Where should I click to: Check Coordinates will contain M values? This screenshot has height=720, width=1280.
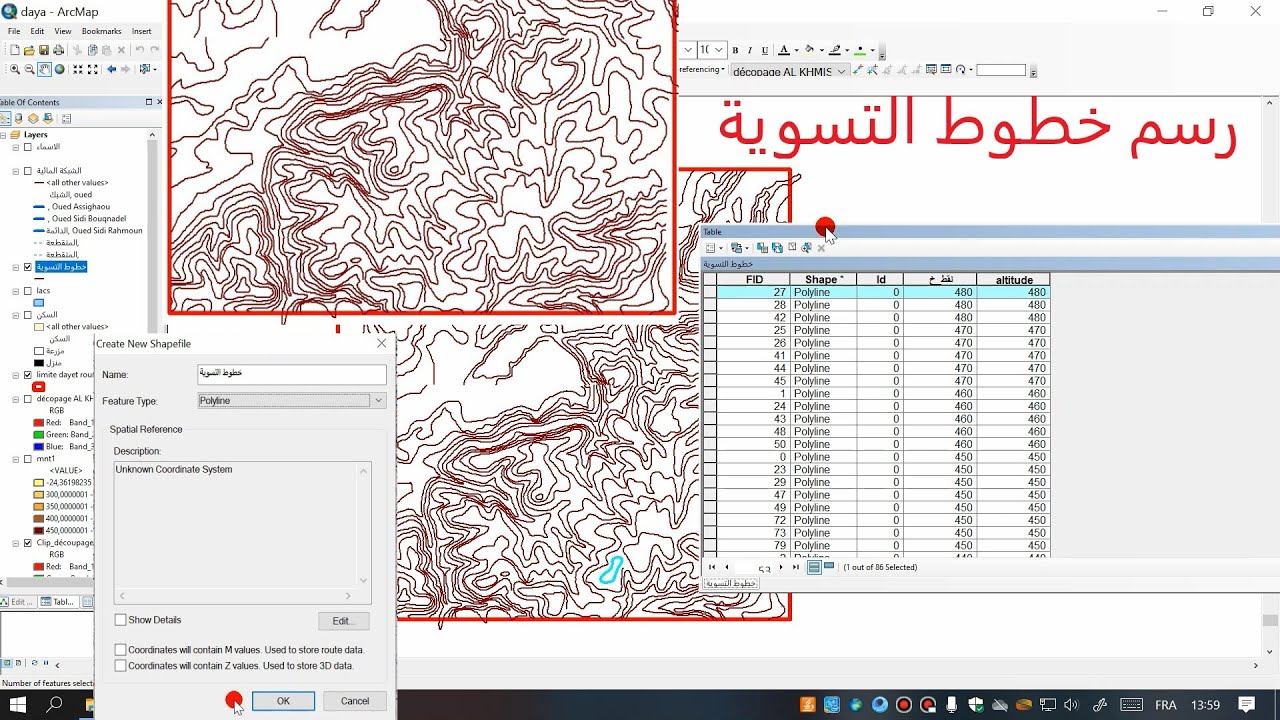click(121, 650)
